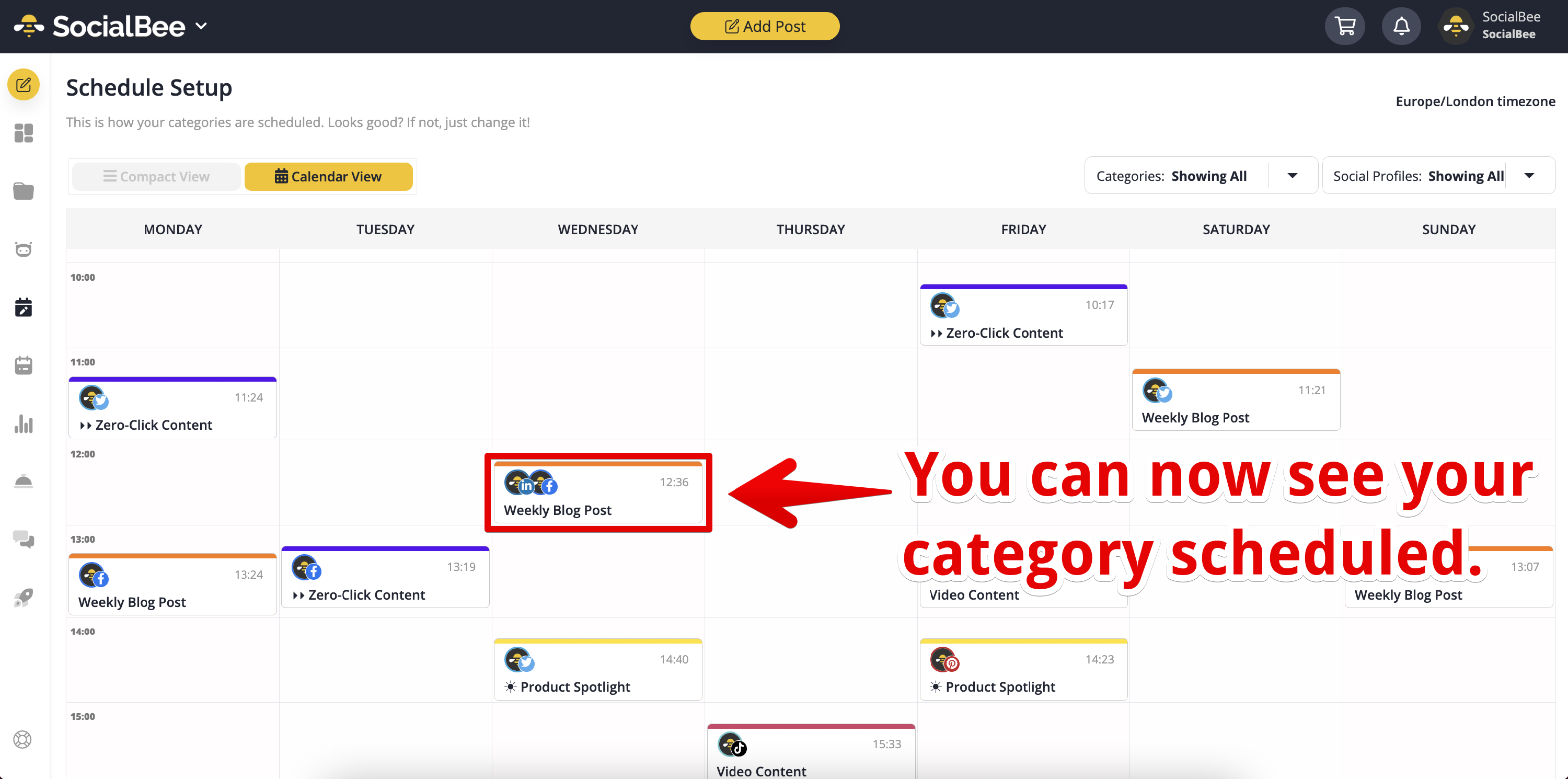Open Friday 14:23 Product Spotlight slot
The height and width of the screenshot is (779, 1568).
1023,669
